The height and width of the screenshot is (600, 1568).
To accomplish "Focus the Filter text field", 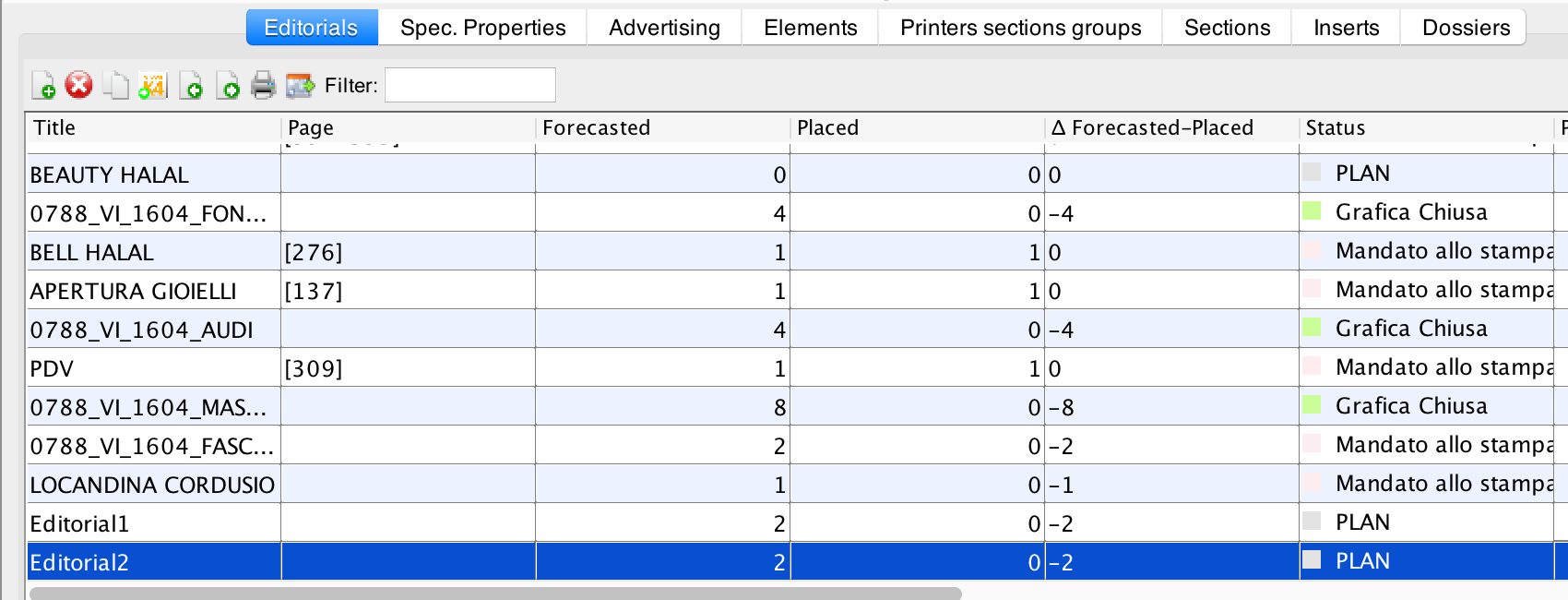I will tap(469, 85).
